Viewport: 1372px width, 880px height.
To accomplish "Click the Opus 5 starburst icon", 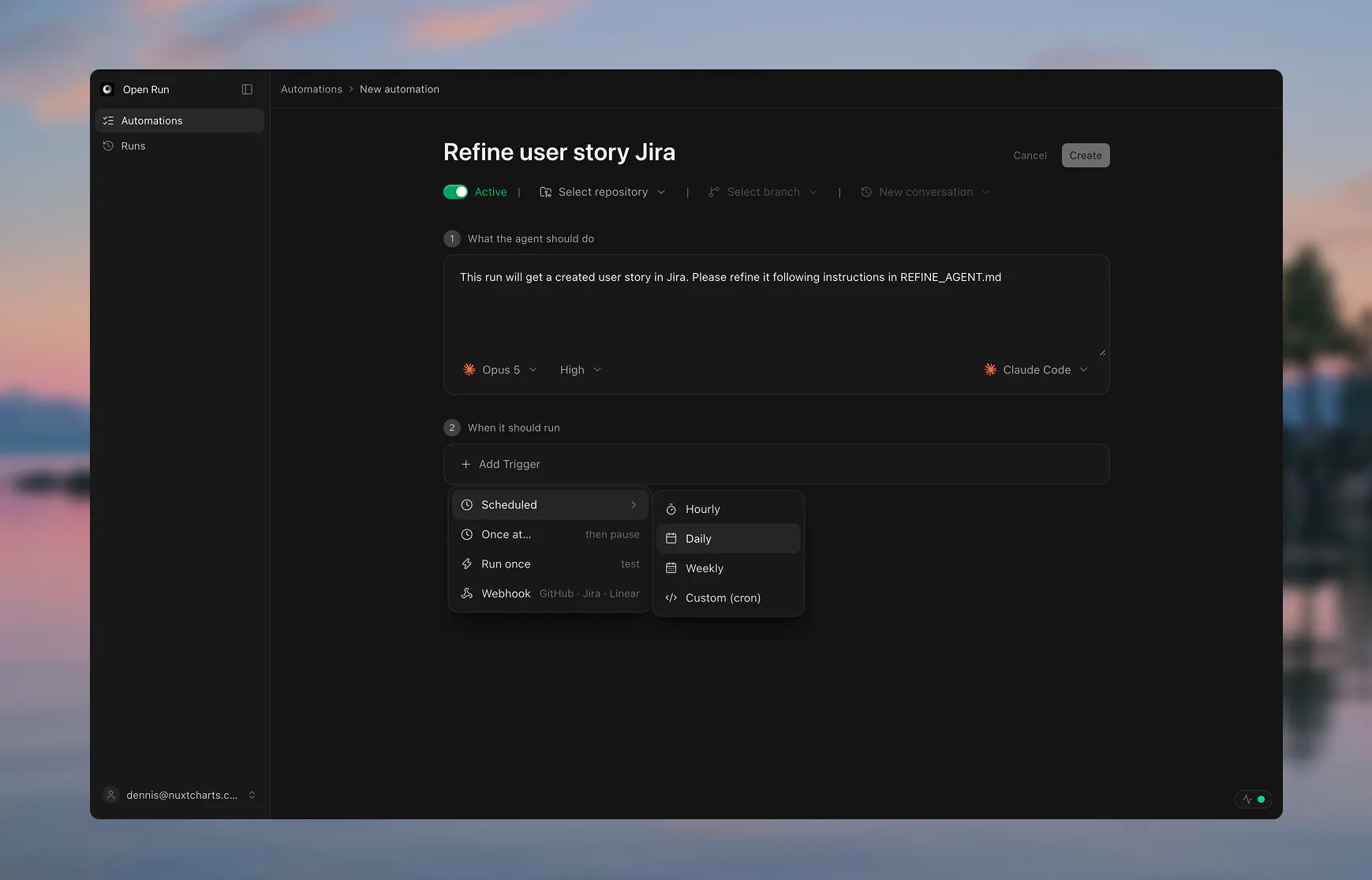I will 469,369.
